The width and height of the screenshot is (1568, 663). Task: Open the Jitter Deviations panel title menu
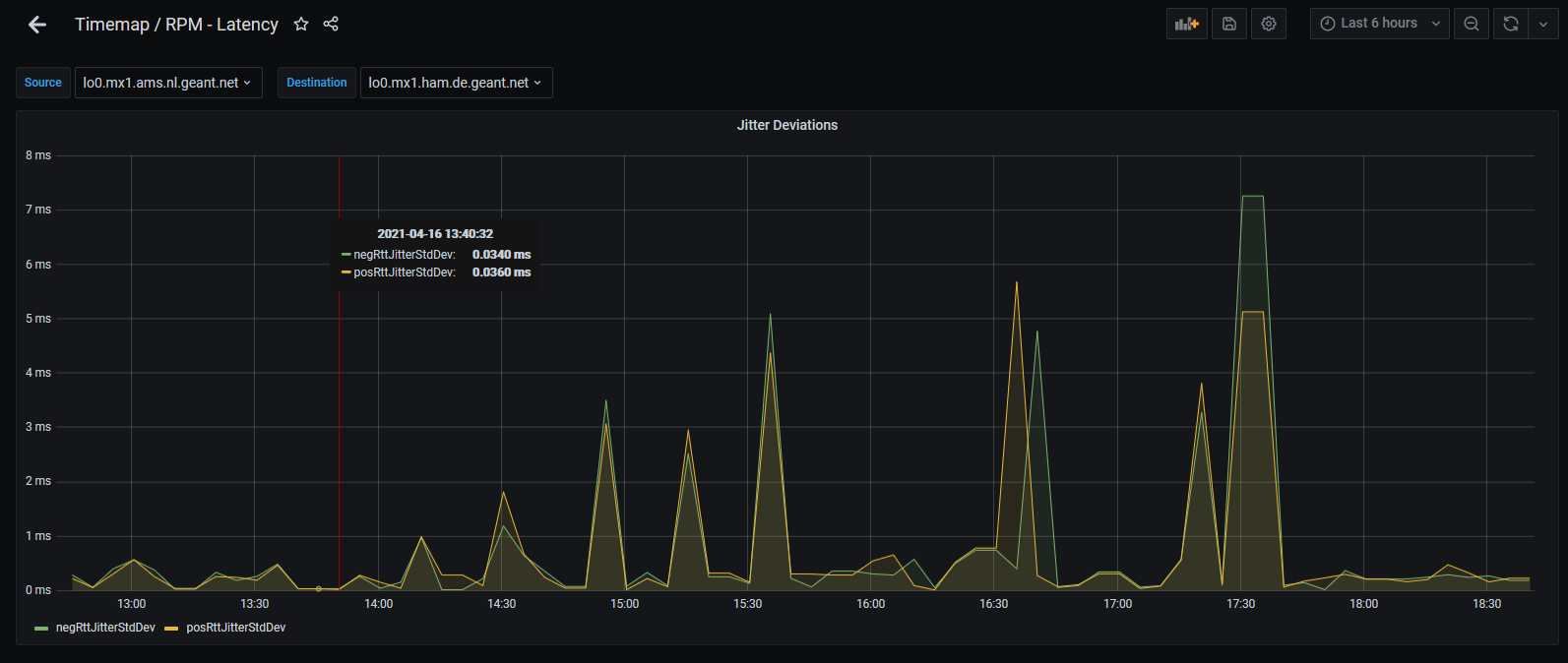787,125
